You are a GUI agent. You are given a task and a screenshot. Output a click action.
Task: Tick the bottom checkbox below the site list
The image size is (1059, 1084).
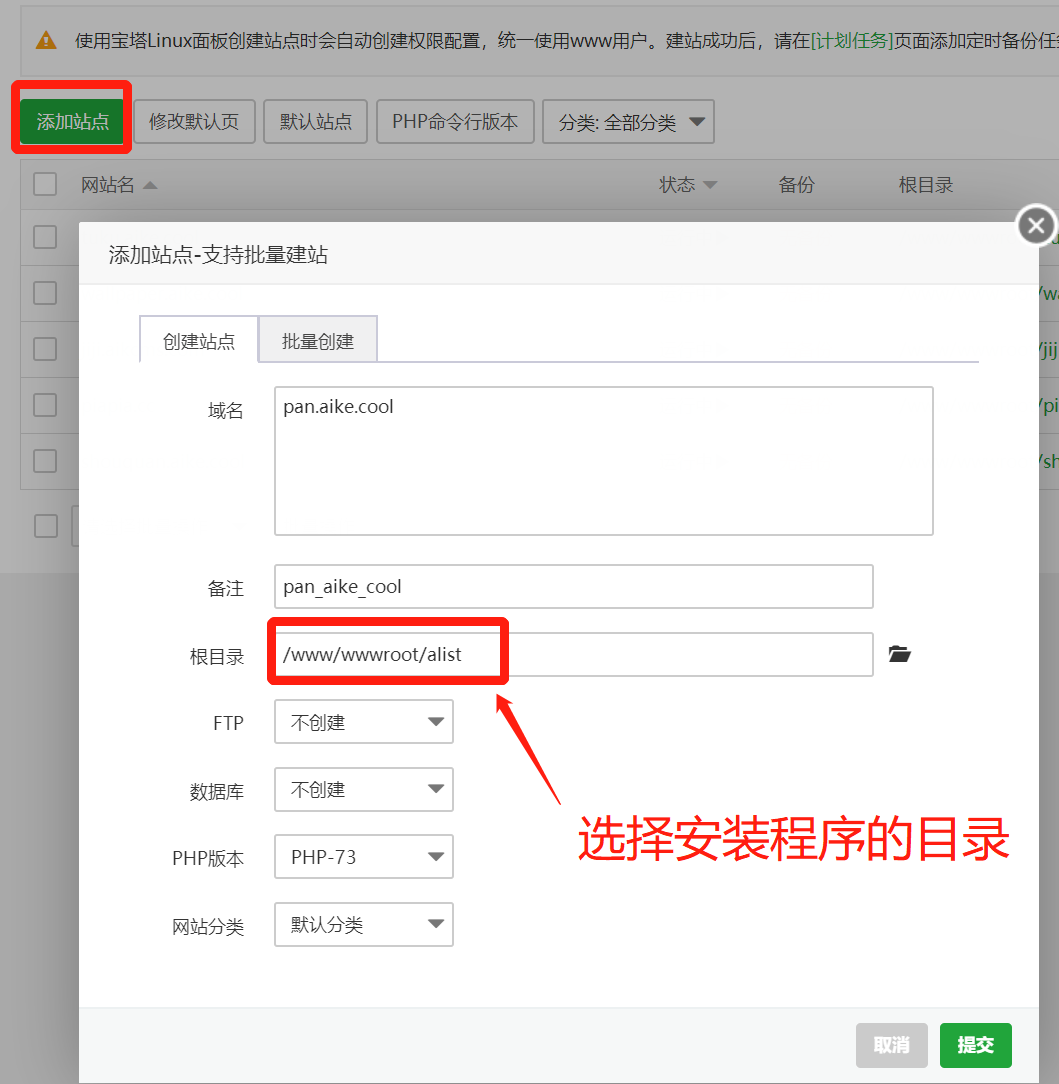point(46,525)
